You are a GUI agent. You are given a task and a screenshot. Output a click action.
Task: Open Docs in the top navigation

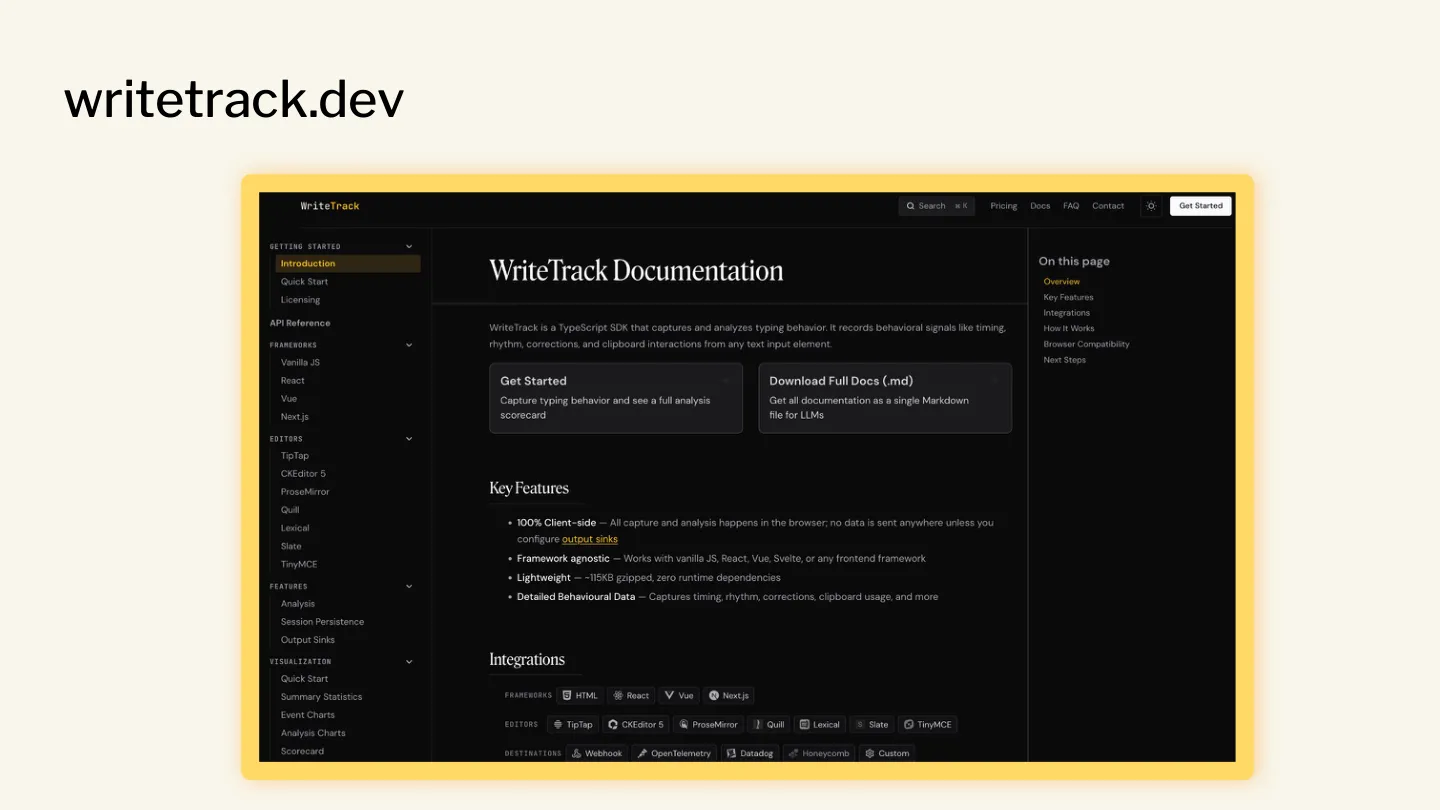1040,206
